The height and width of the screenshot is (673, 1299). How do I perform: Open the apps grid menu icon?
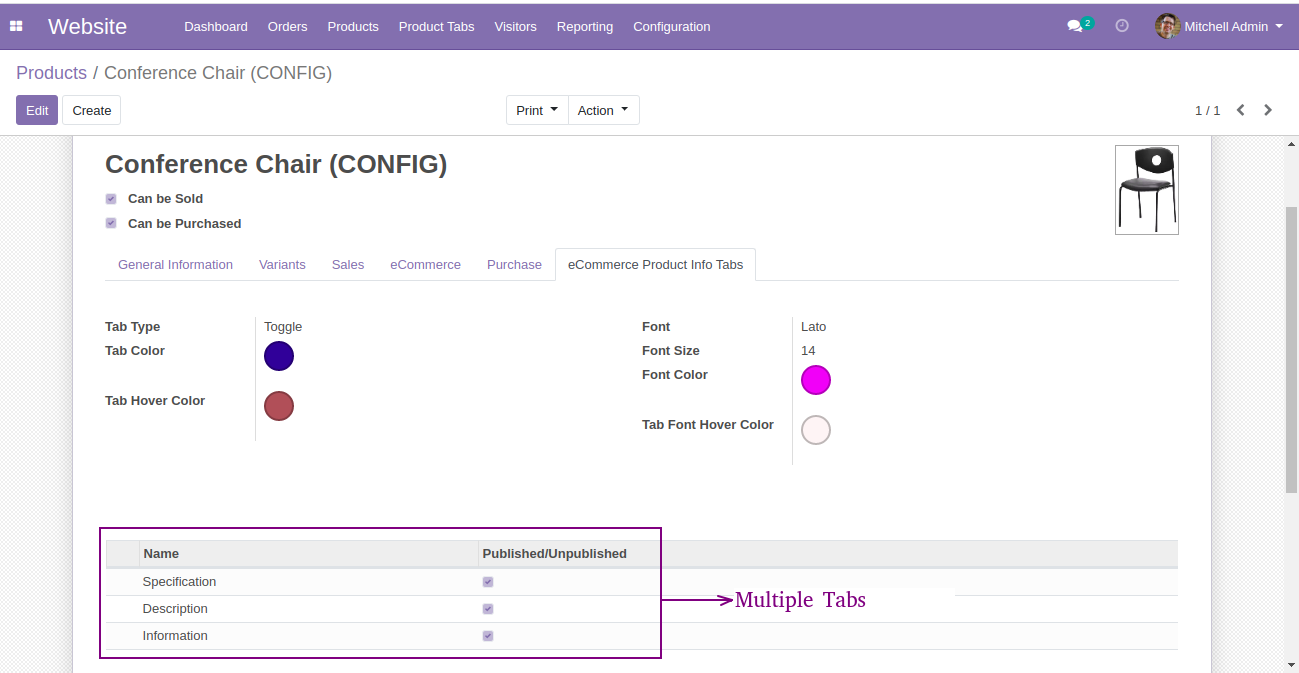[x=16, y=27]
